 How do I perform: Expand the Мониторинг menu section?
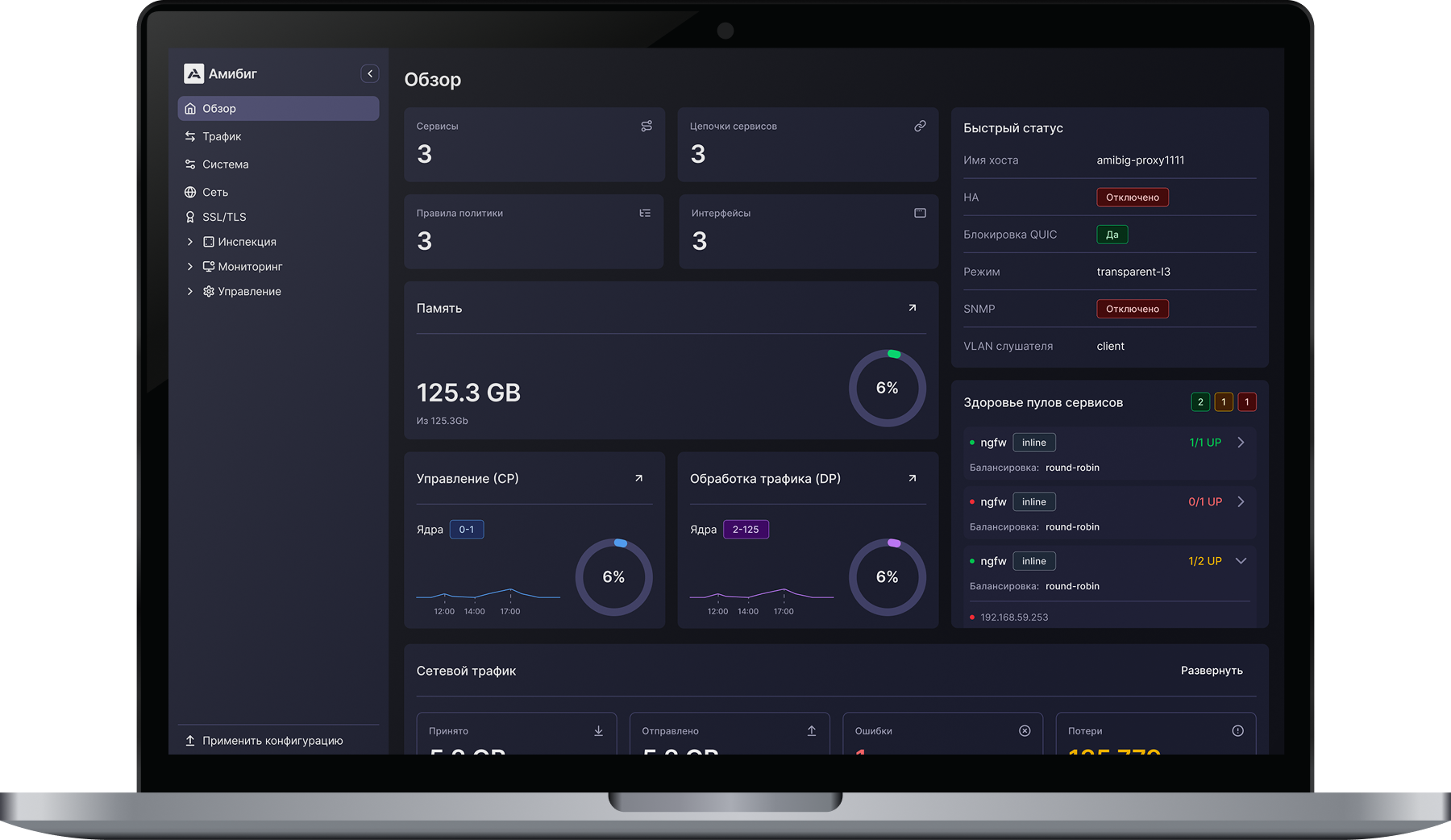click(x=190, y=267)
